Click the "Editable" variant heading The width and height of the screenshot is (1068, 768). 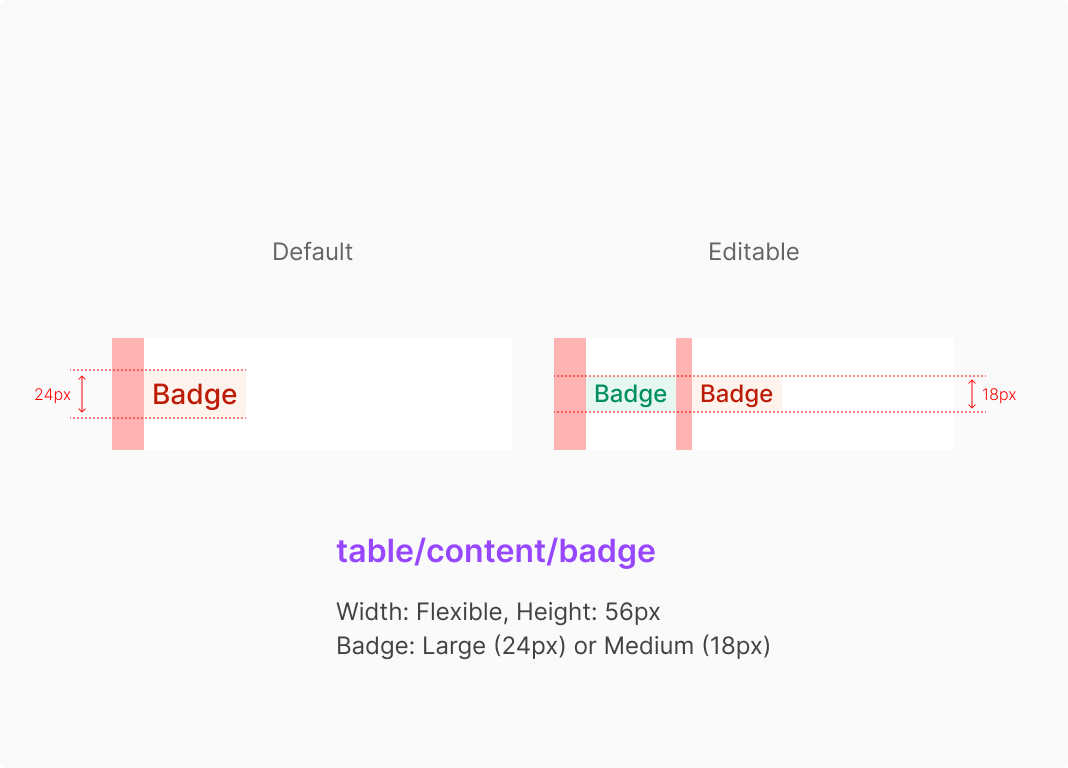click(x=753, y=252)
